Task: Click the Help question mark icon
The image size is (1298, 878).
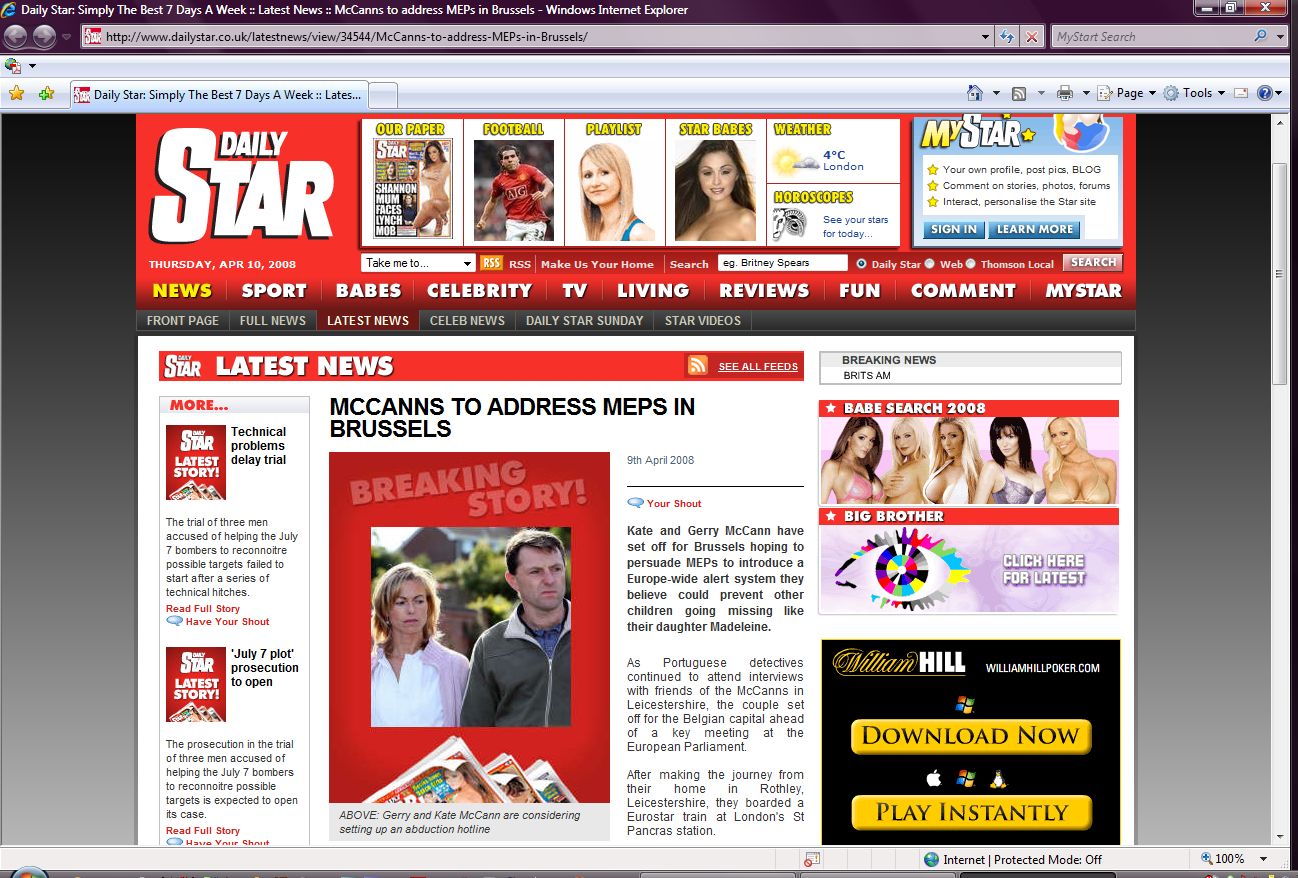Action: click(1265, 93)
